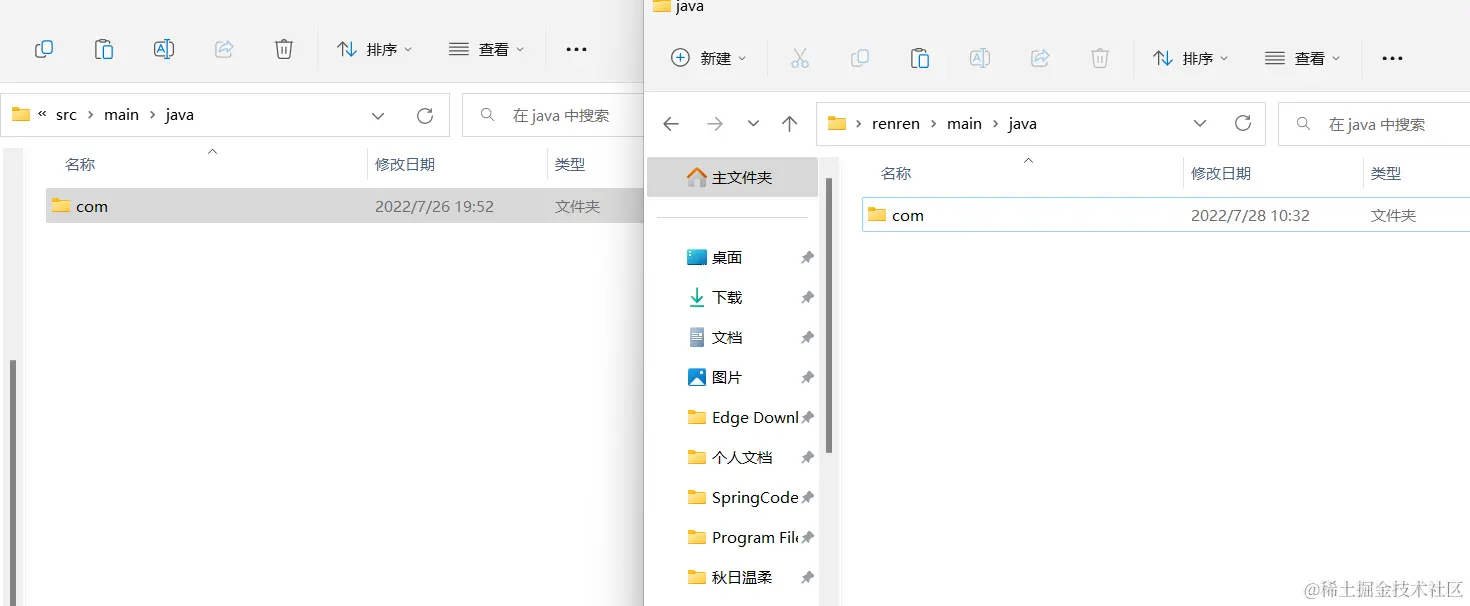
Task: Unpin 桌面 using its pin icon
Action: pos(807,258)
